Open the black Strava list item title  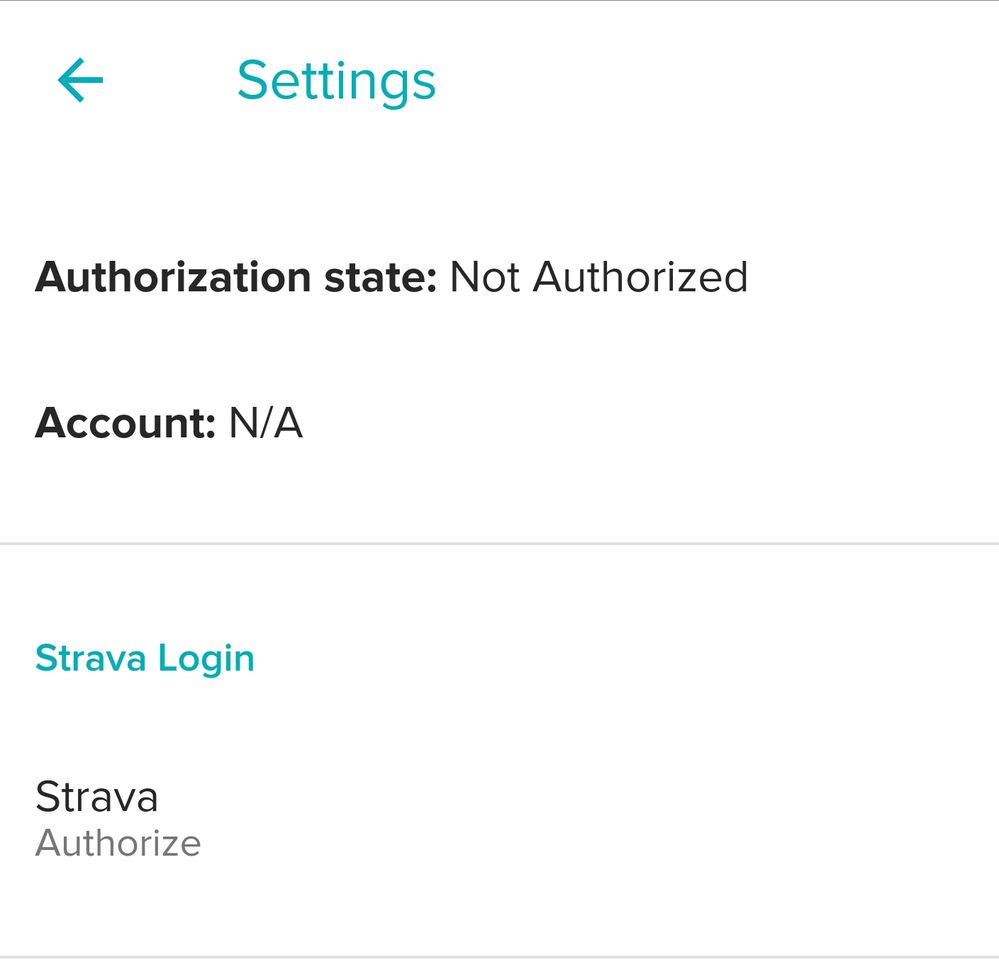(97, 797)
